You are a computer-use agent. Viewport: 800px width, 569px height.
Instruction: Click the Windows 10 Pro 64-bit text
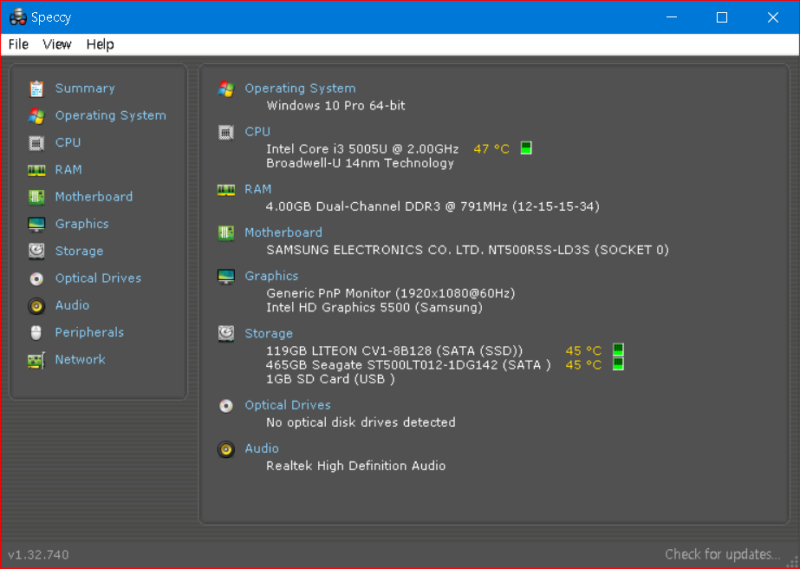click(336, 106)
